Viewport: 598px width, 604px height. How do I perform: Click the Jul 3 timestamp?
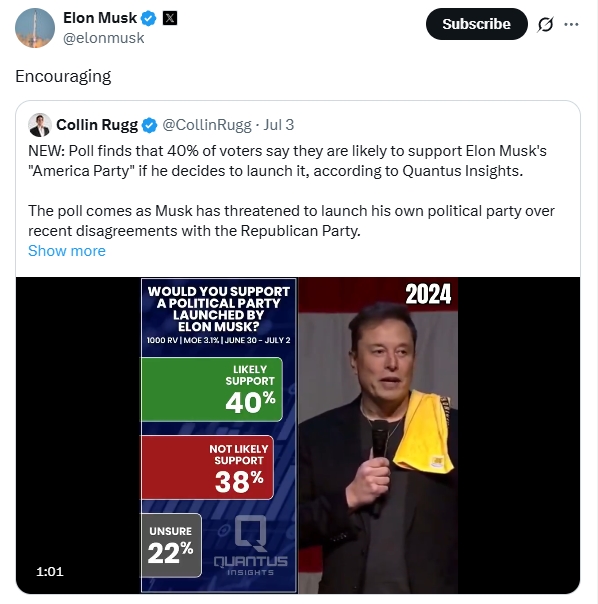279,125
